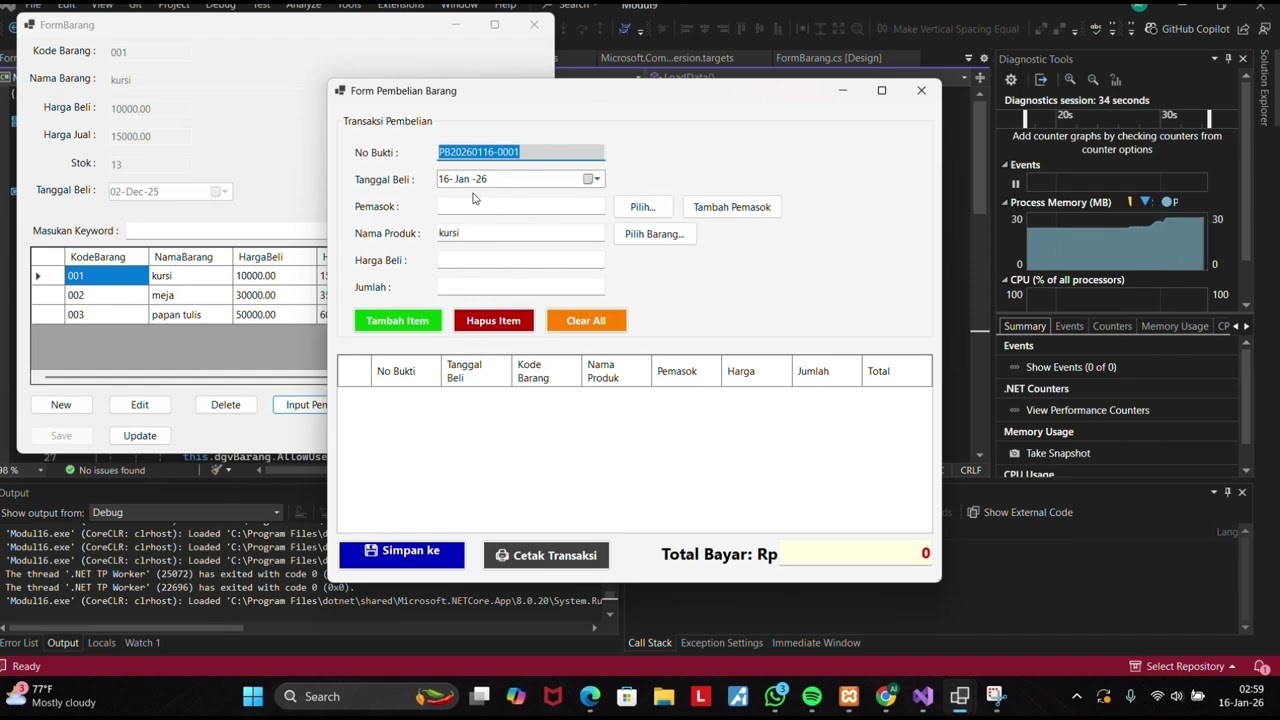
Task: Click Update button in FormBarang window
Action: (140, 436)
